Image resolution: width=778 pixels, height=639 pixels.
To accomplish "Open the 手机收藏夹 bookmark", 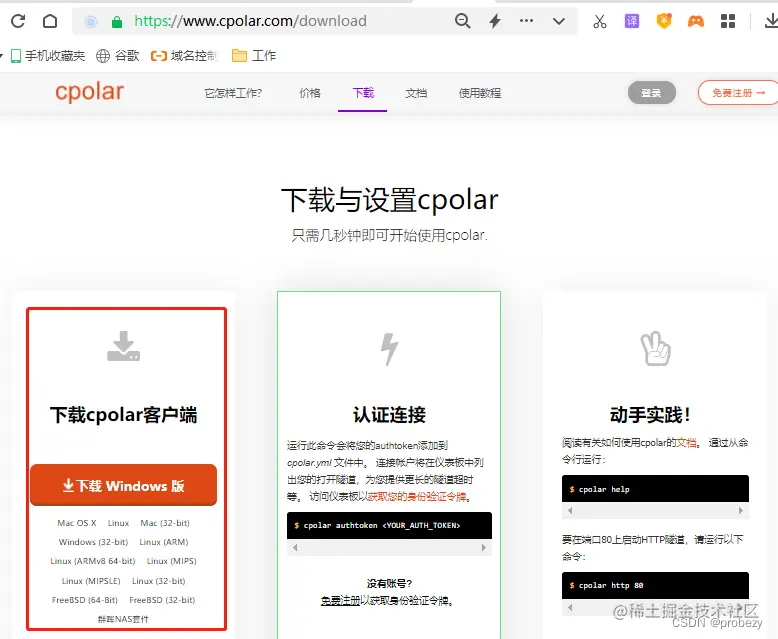I will 48,56.
